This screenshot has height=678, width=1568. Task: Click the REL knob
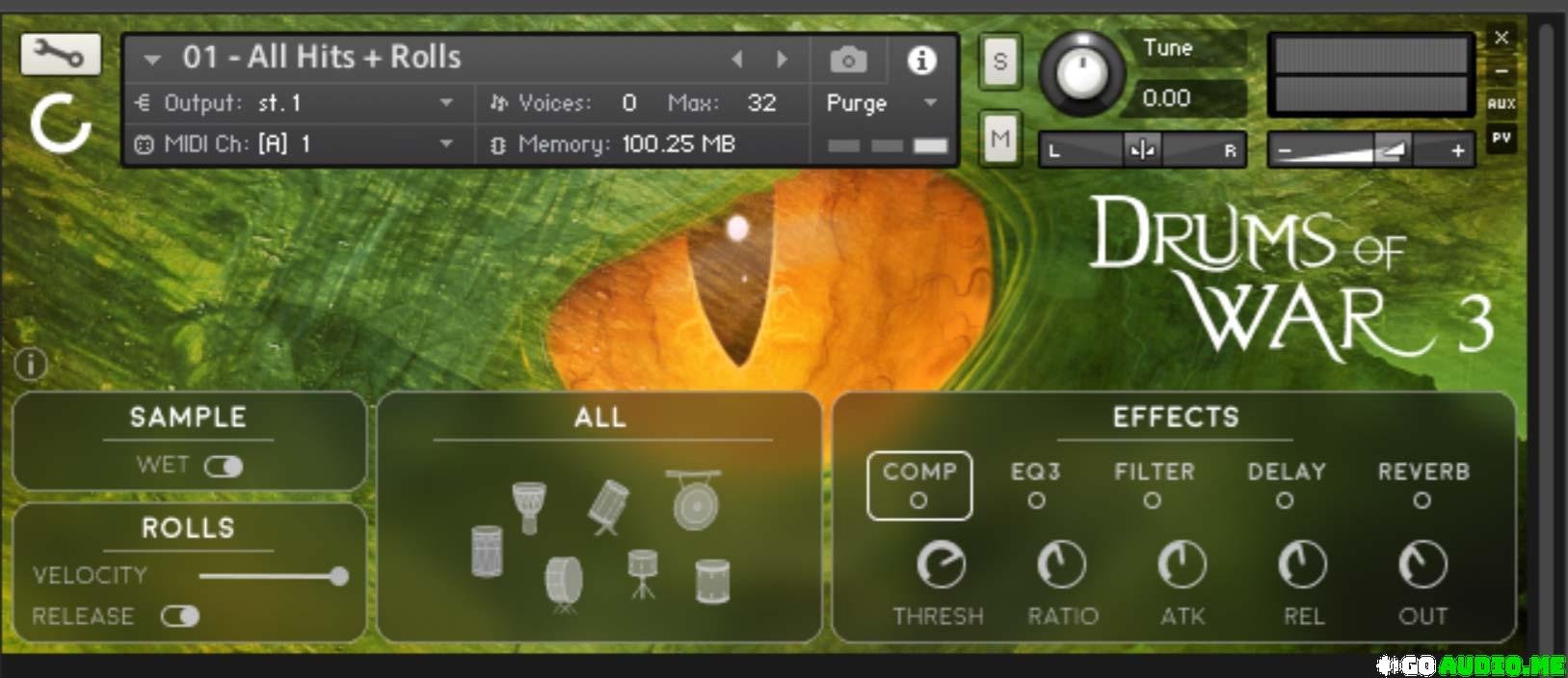pos(1302,564)
